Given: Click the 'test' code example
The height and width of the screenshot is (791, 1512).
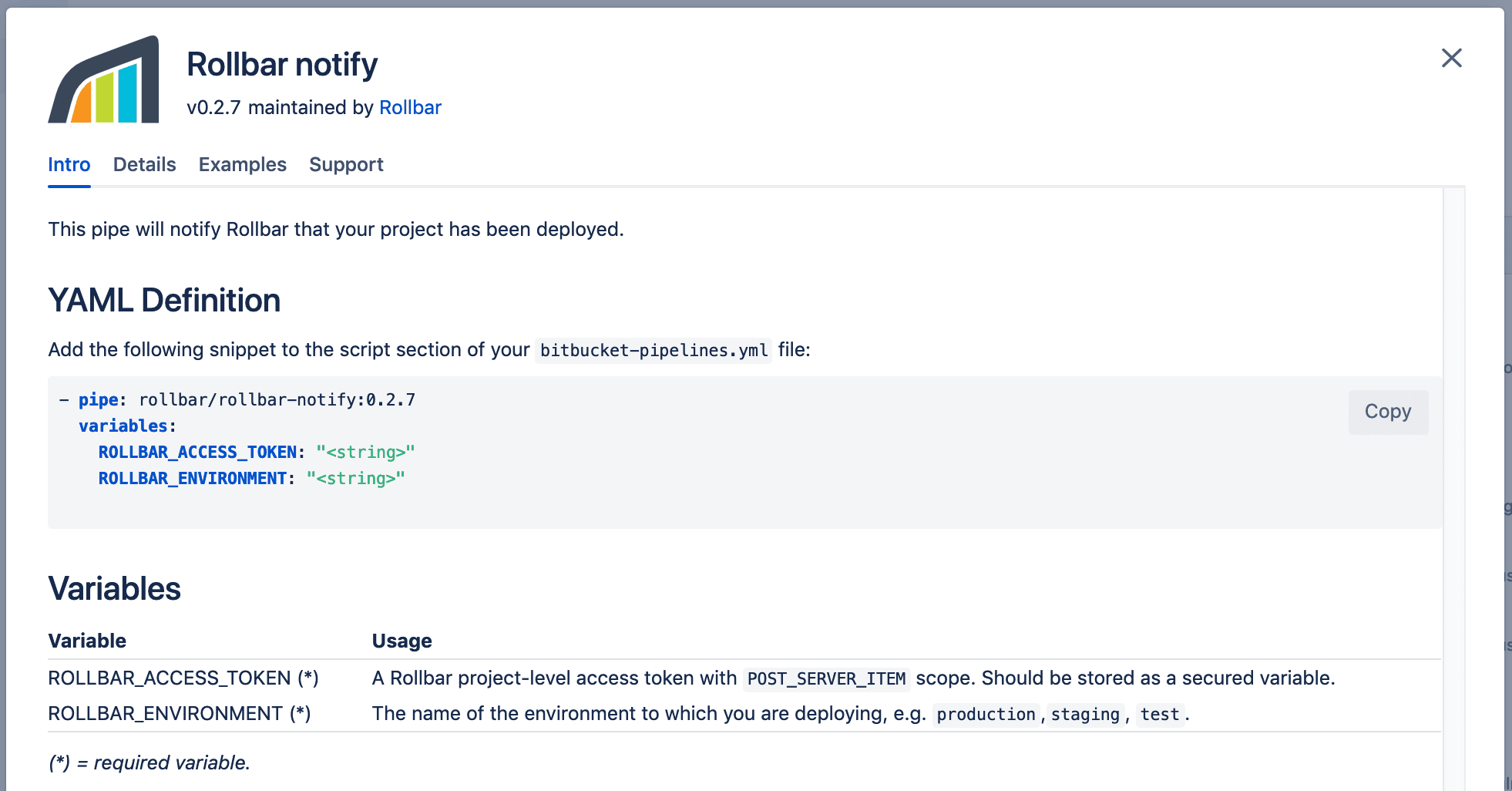Looking at the screenshot, I should 1160,714.
